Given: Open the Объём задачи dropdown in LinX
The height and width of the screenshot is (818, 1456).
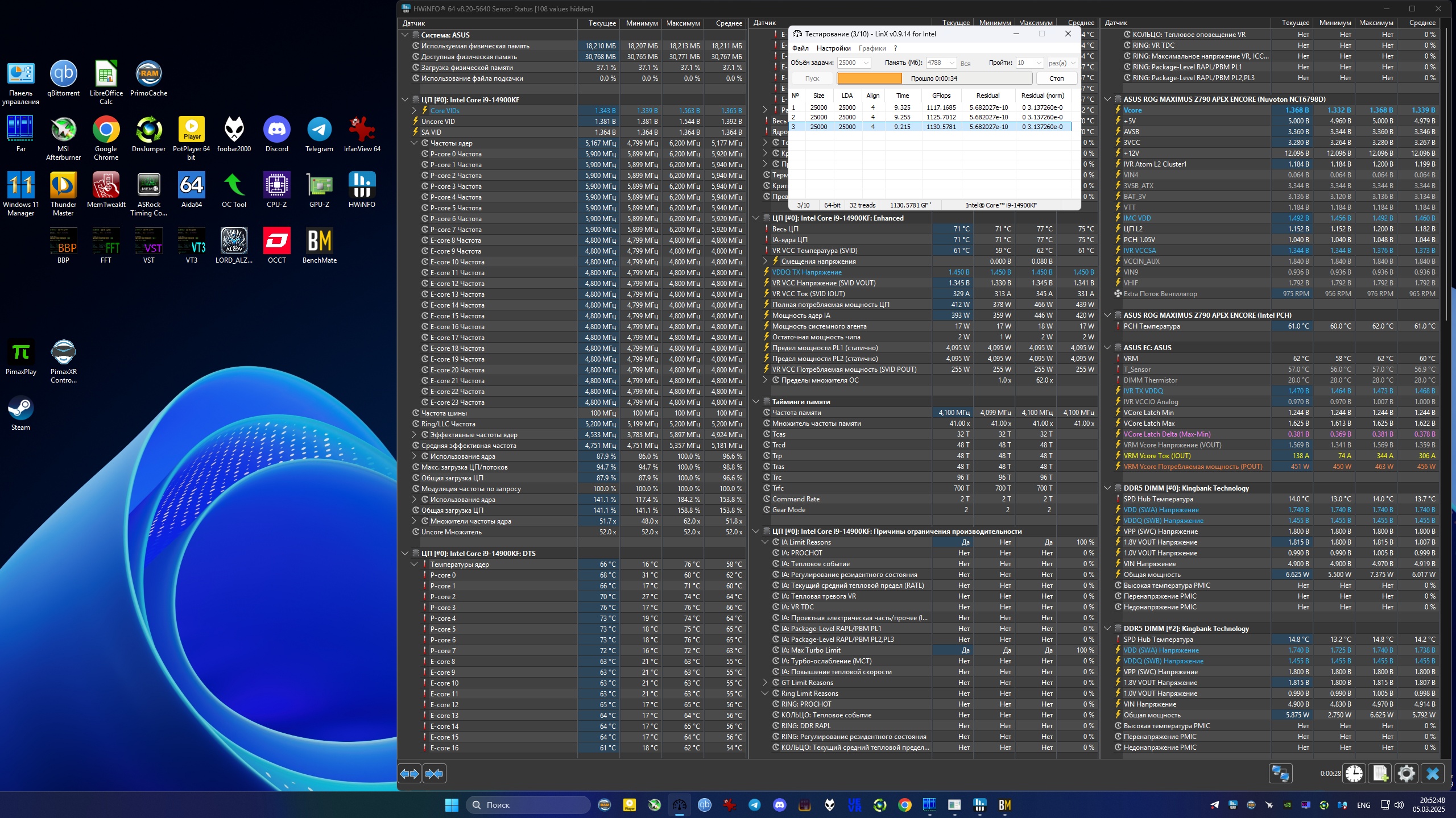Looking at the screenshot, I should point(866,63).
